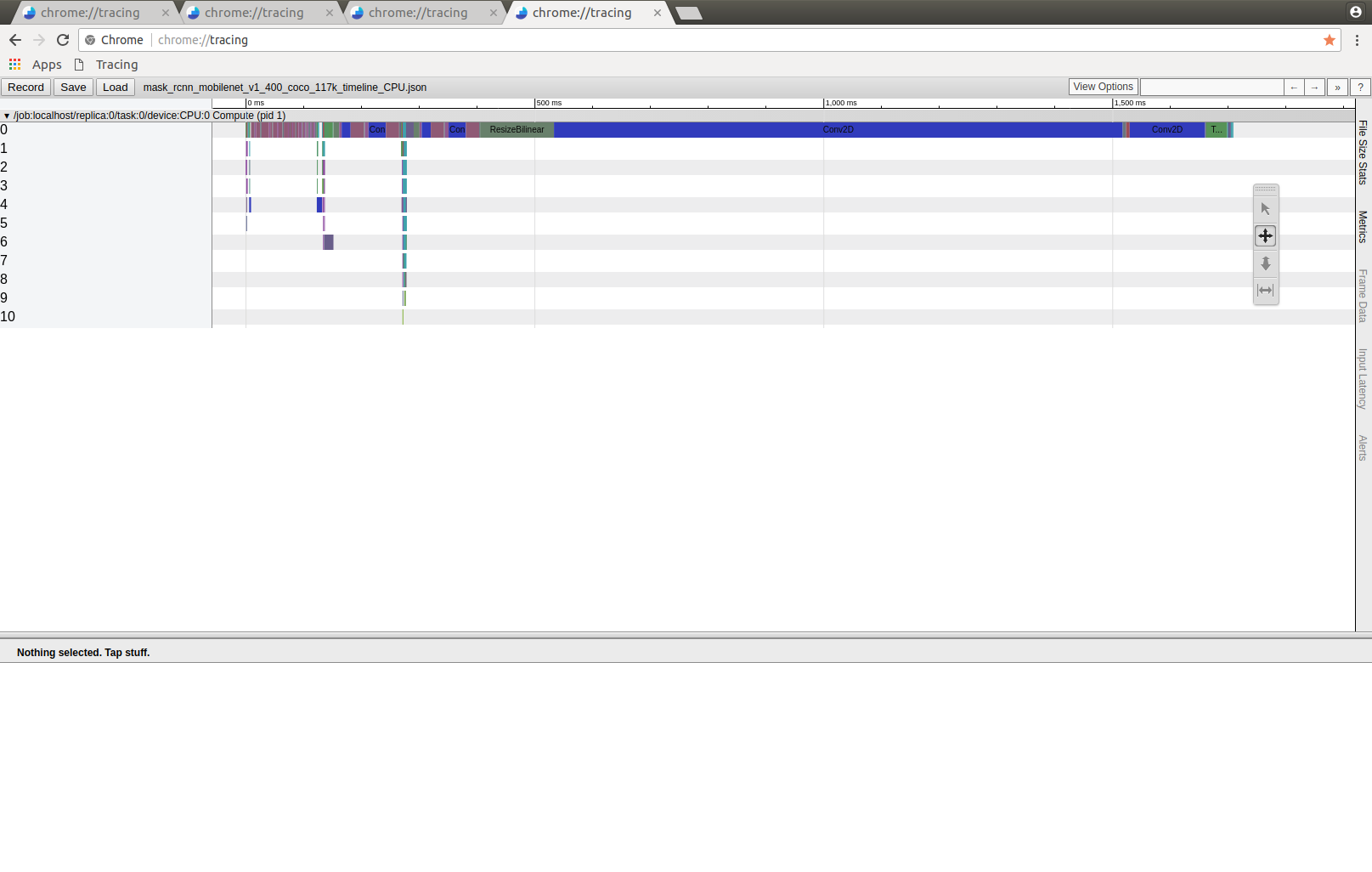Screen dimensions: 1372x872
Task: Select the pan tool
Action: click(x=1266, y=235)
